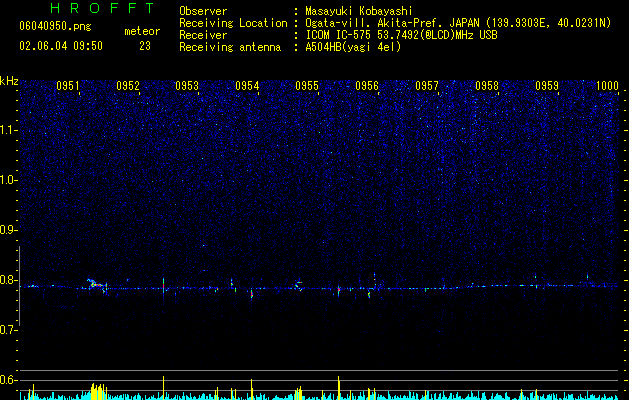Click the 0955 time marker
The height and width of the screenshot is (400, 629).
click(x=307, y=86)
